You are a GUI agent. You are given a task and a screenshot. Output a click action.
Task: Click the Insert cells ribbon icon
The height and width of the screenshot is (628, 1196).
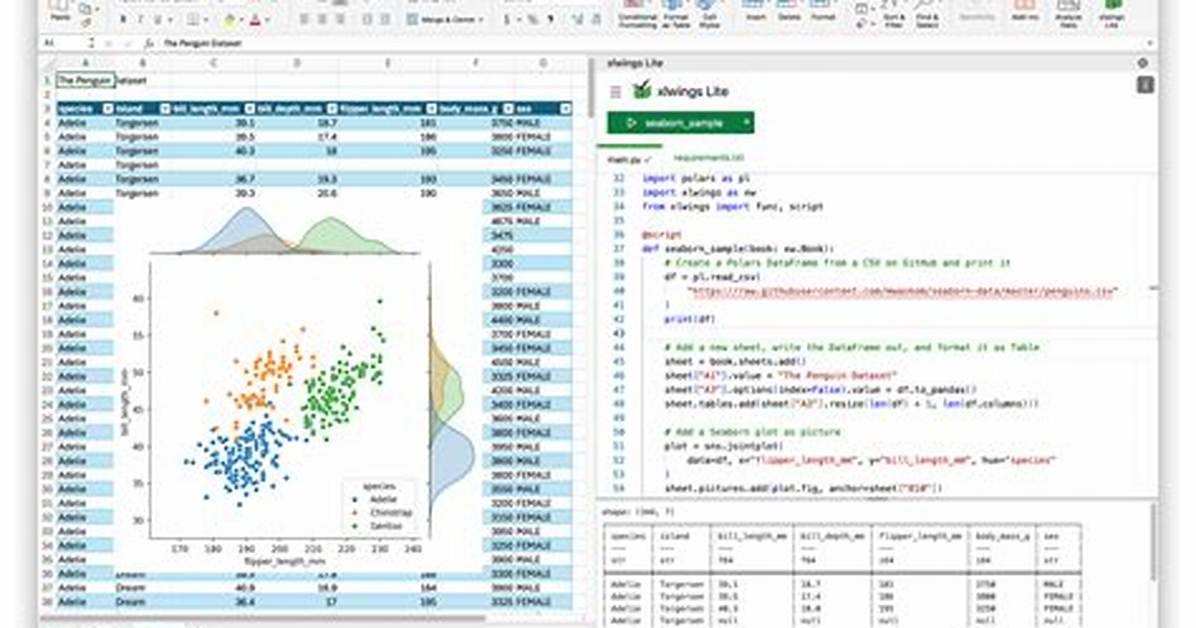coord(756,11)
